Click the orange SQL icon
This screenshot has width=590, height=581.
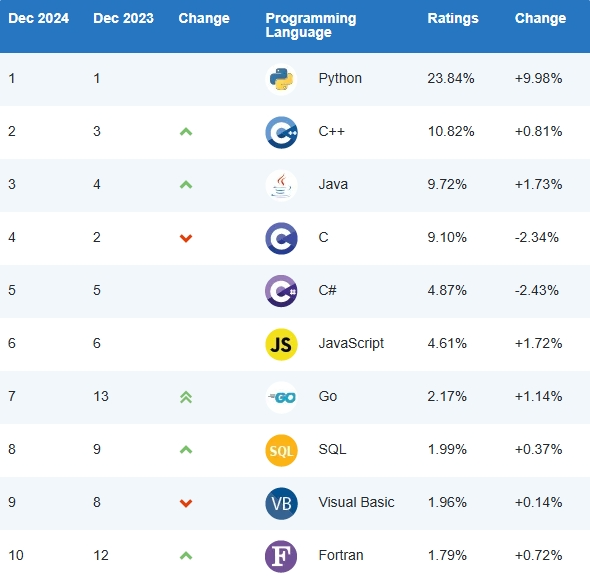pyautogui.click(x=281, y=450)
